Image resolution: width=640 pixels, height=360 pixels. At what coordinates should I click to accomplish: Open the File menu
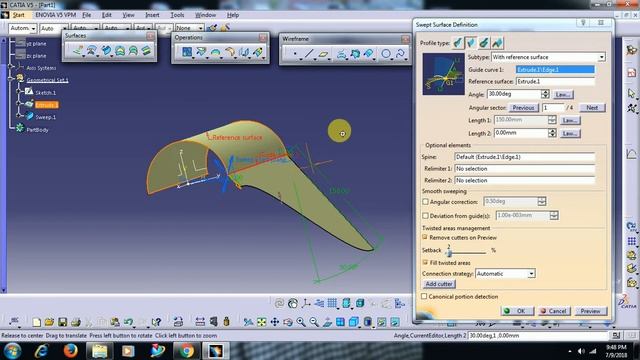[87, 15]
